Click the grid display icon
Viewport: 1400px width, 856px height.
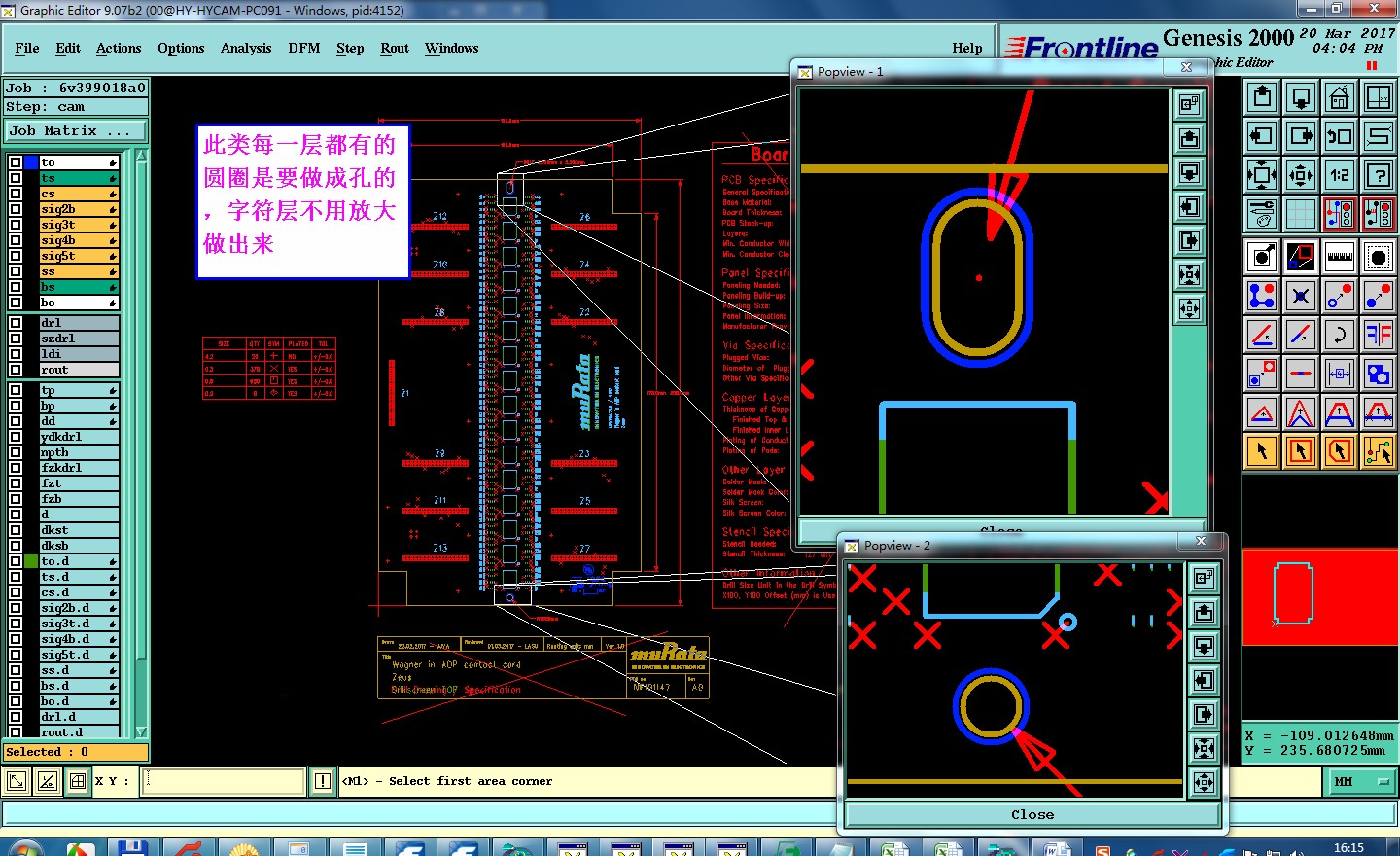point(1301,214)
